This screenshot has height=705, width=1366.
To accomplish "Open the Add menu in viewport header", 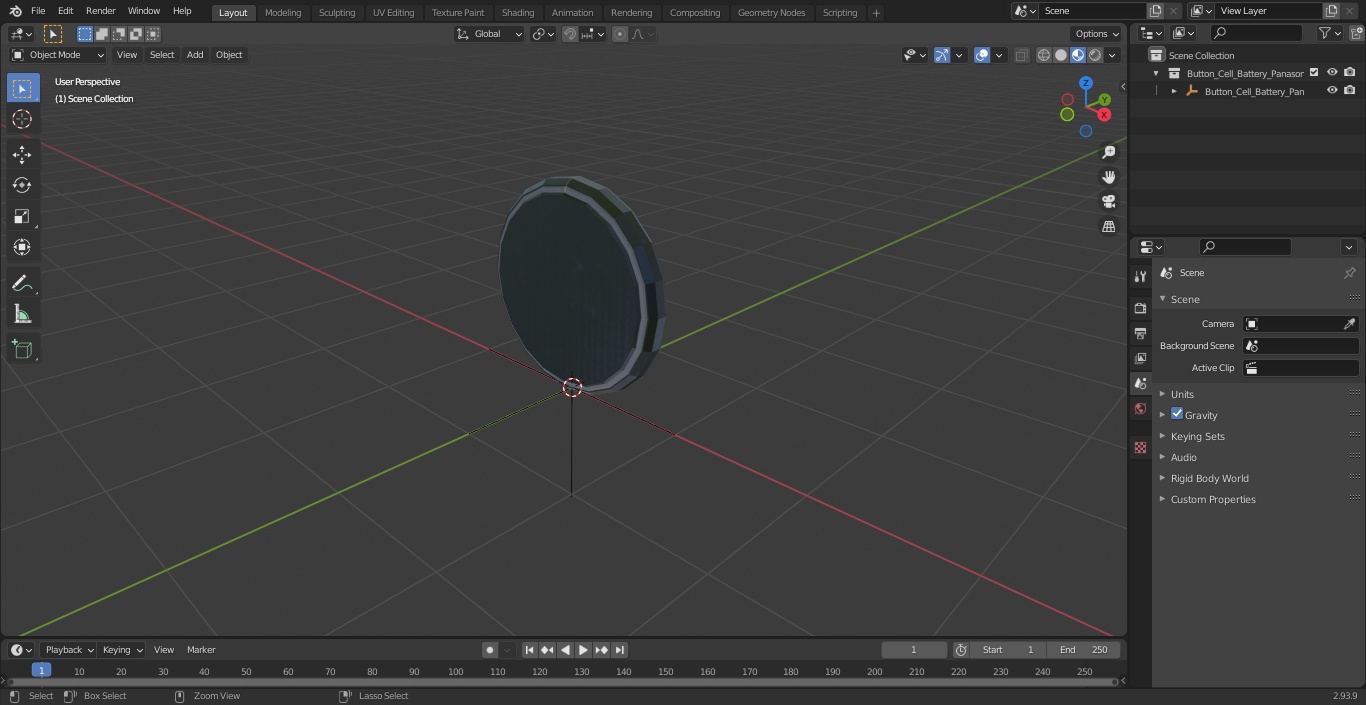I will coord(195,55).
